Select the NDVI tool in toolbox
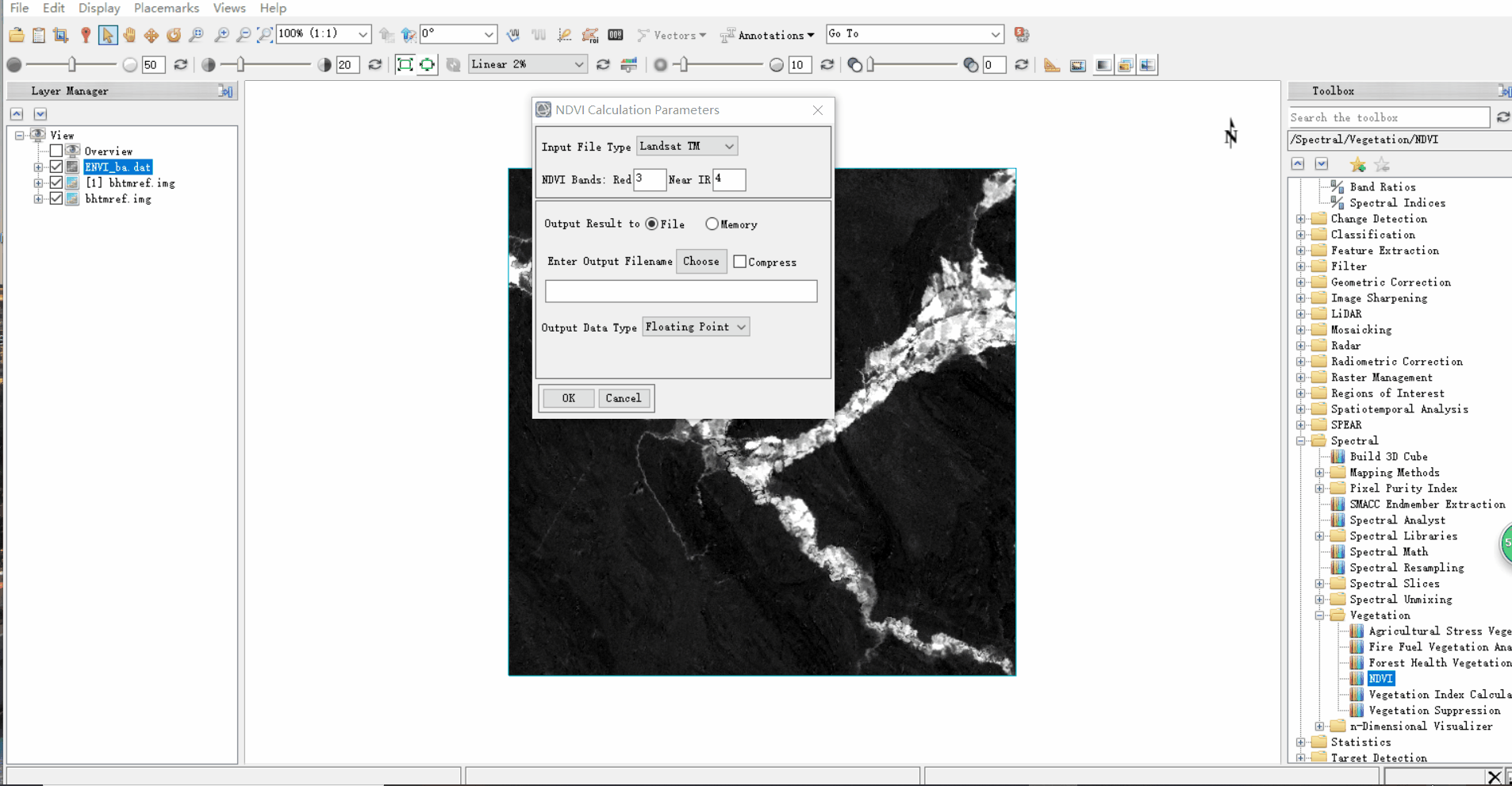Screen dimensions: 1512x786 click(x=1380, y=678)
